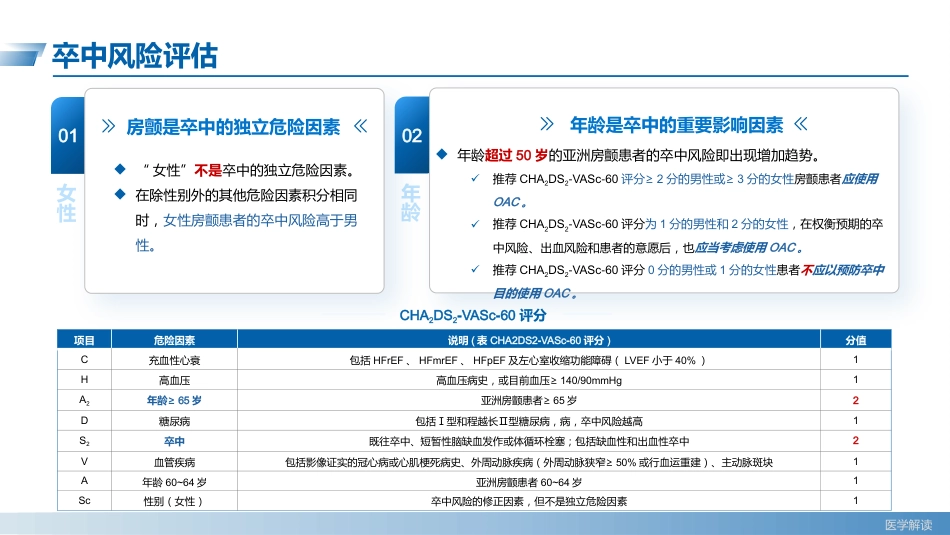Click the blue 卒中 risk factor cell

pyautogui.click(x=174, y=441)
